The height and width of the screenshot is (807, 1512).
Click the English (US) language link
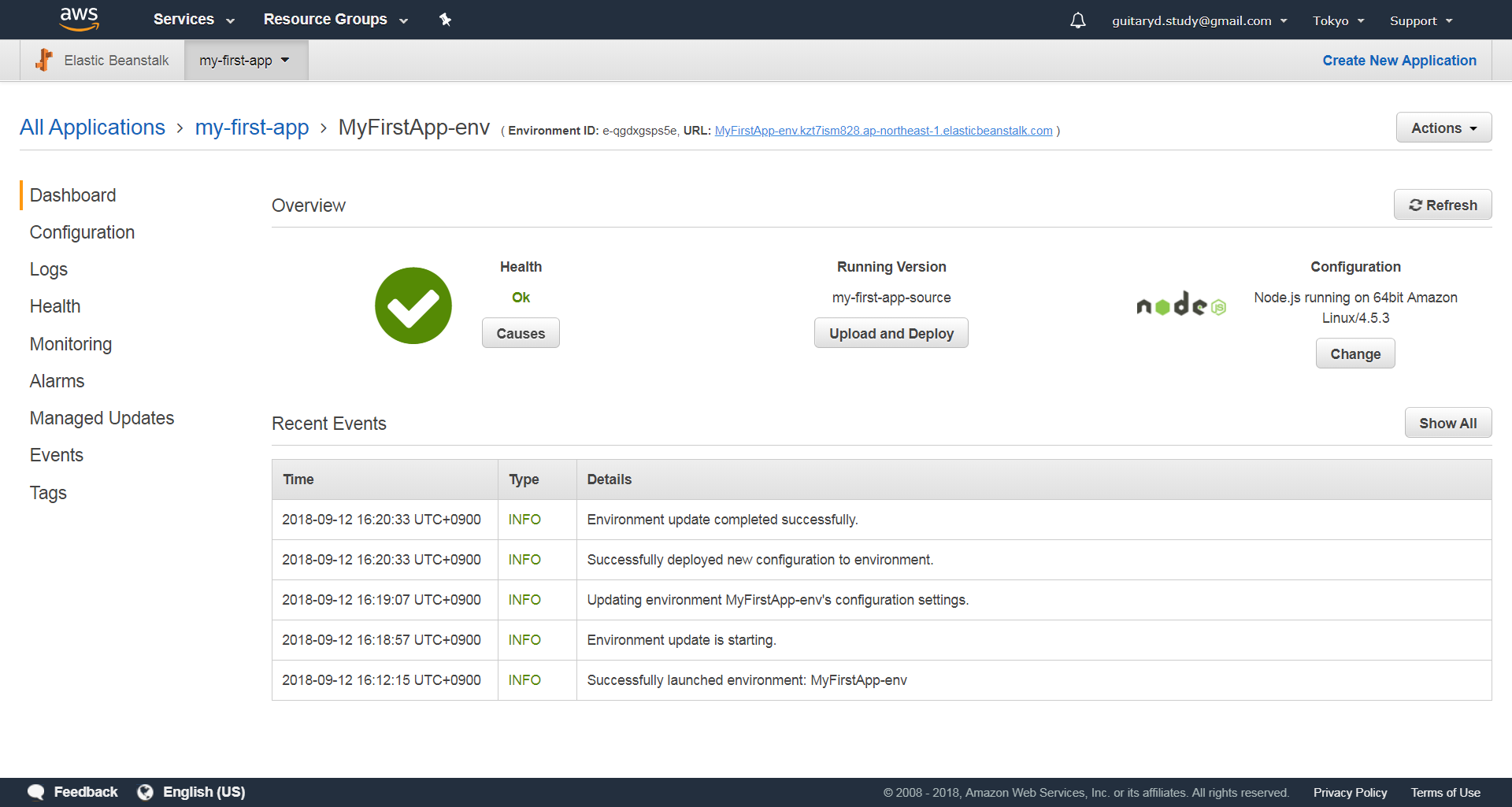point(204,792)
